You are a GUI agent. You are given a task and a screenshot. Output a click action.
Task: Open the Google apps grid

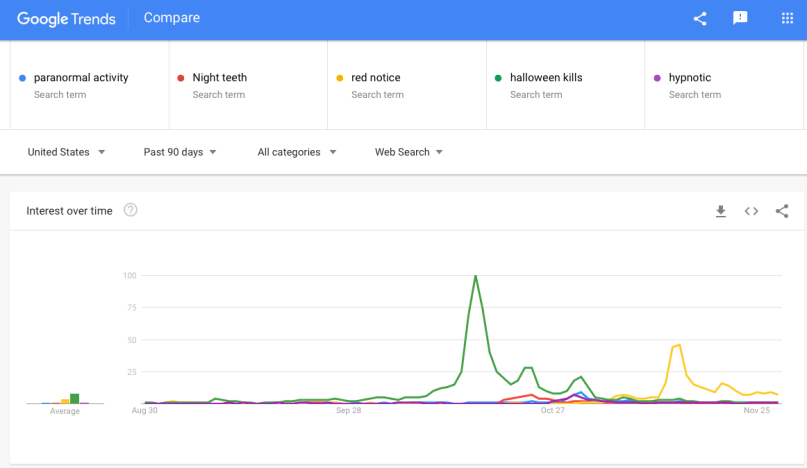(x=787, y=18)
